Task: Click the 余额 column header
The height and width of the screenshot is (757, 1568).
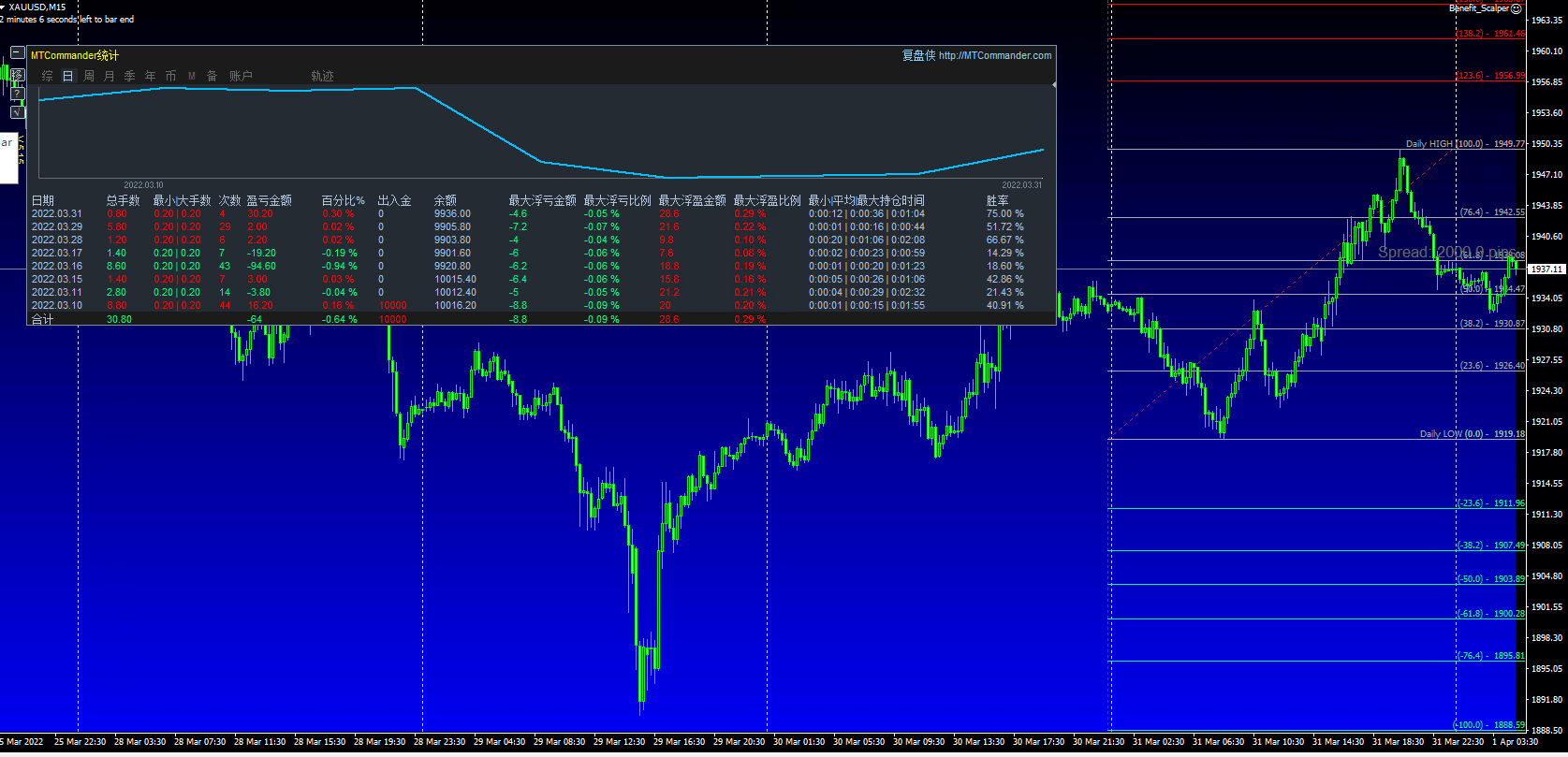Action: 446,200
